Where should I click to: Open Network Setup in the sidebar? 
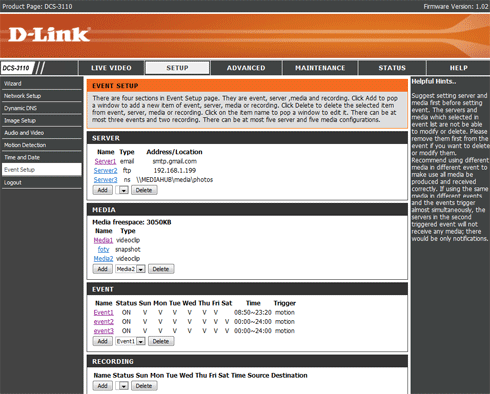coord(42,96)
